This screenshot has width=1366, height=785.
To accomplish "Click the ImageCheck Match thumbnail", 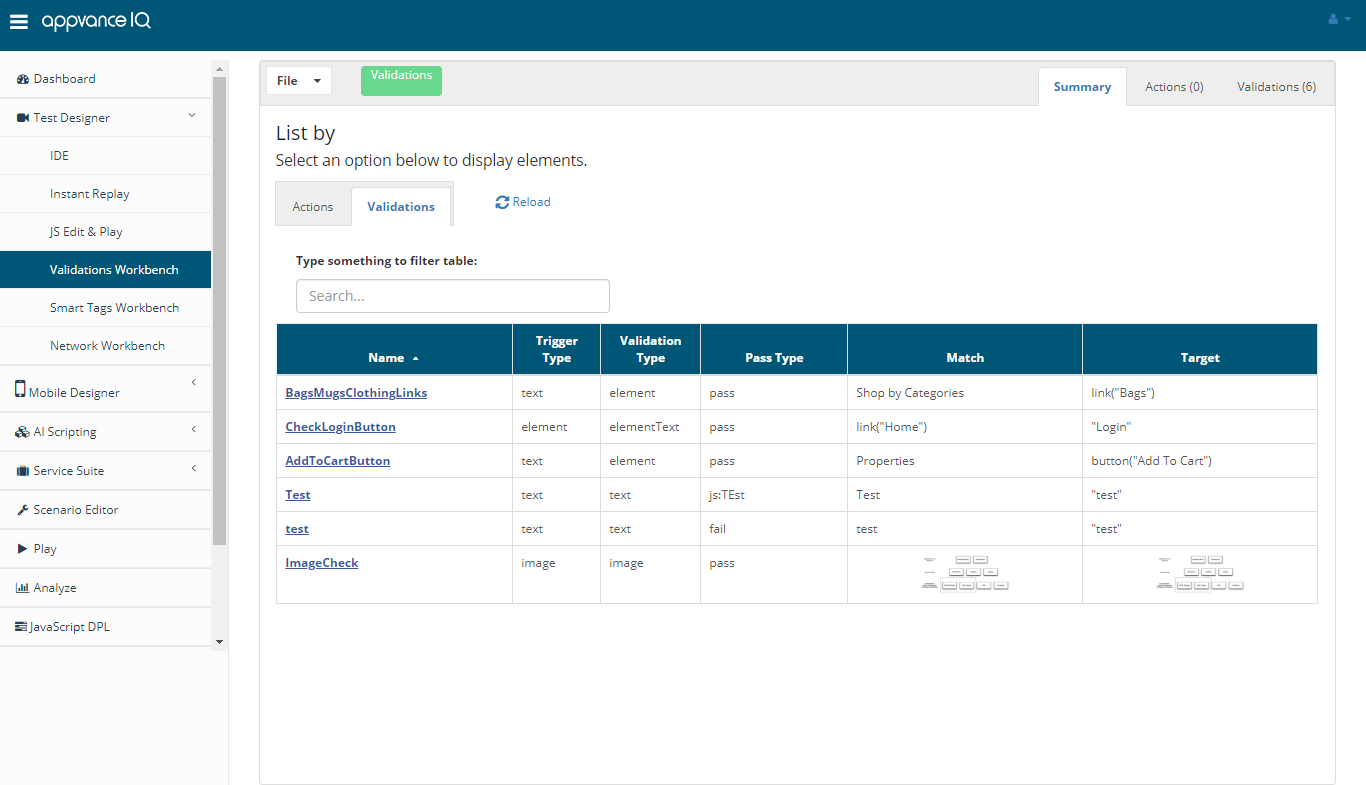I will [x=965, y=573].
